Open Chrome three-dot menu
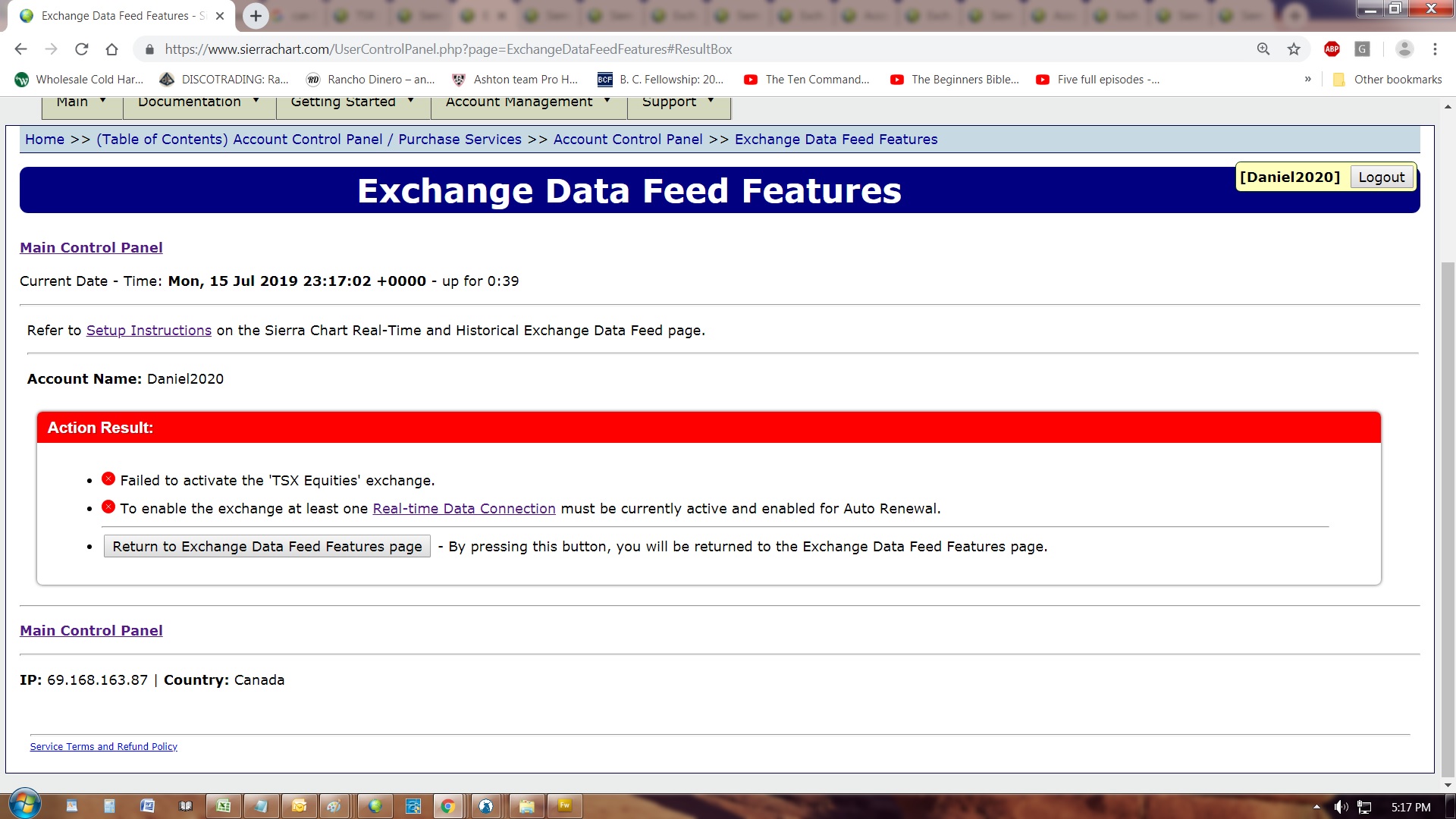Screen dimensions: 1456x819 pyautogui.click(x=1435, y=49)
